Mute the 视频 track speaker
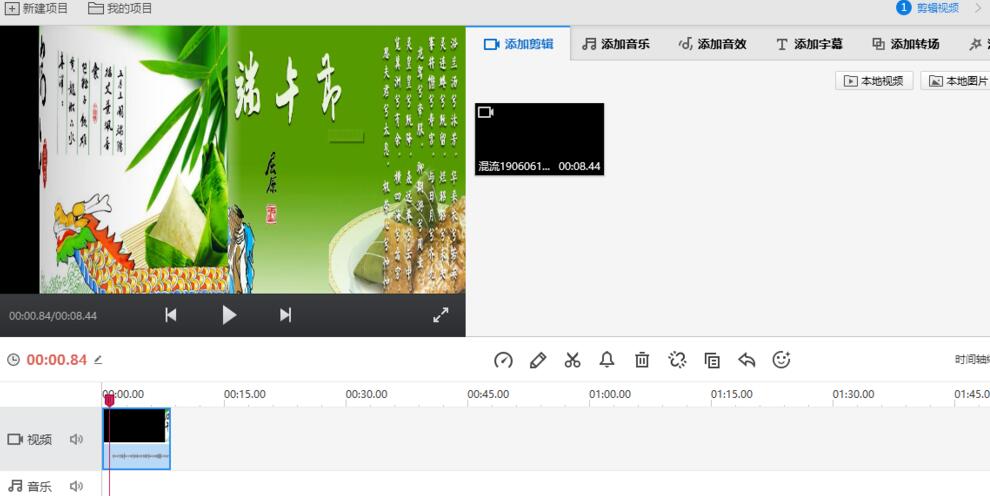This screenshot has width=990, height=496. point(76,439)
